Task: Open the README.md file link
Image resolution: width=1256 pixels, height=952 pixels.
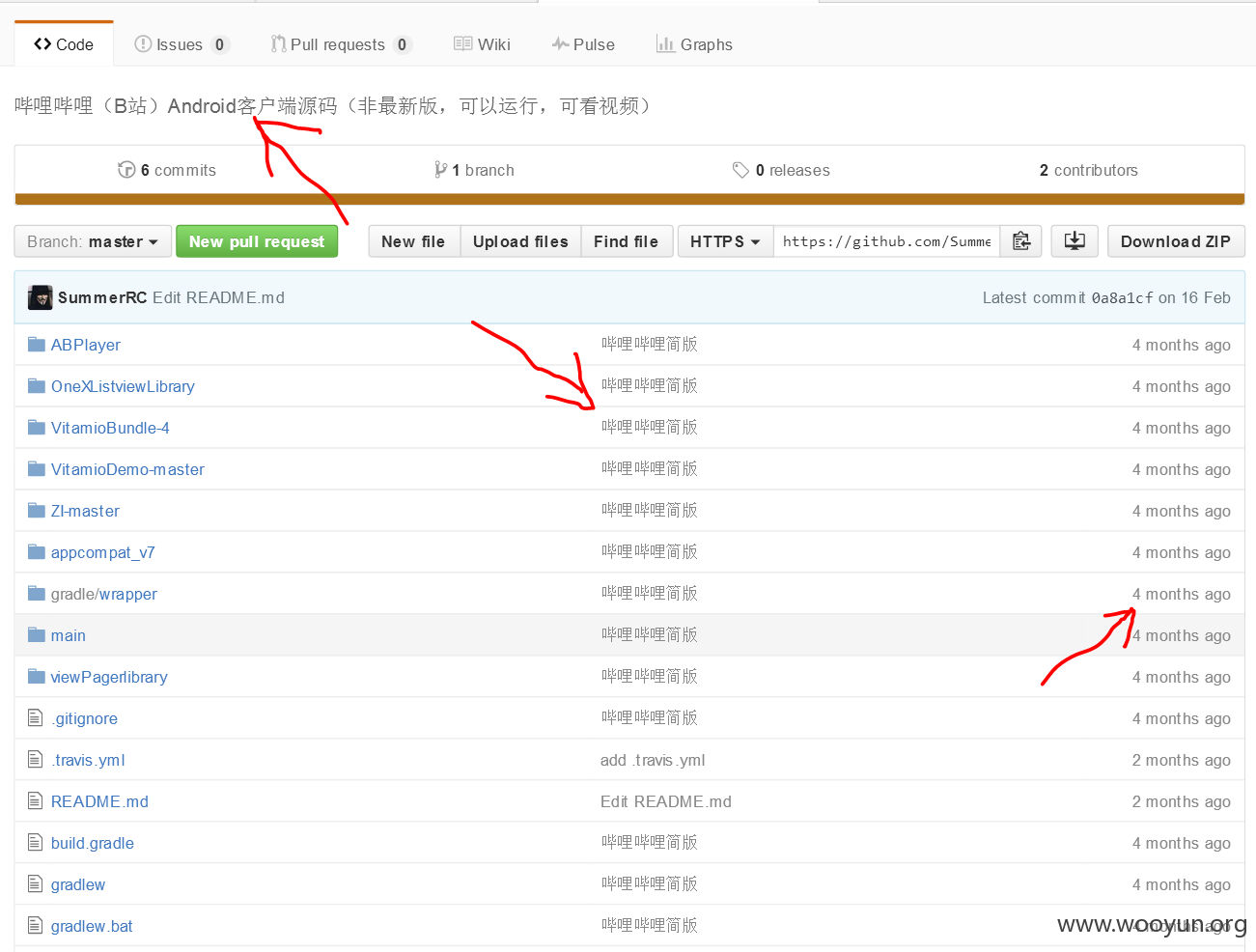Action: click(x=99, y=801)
